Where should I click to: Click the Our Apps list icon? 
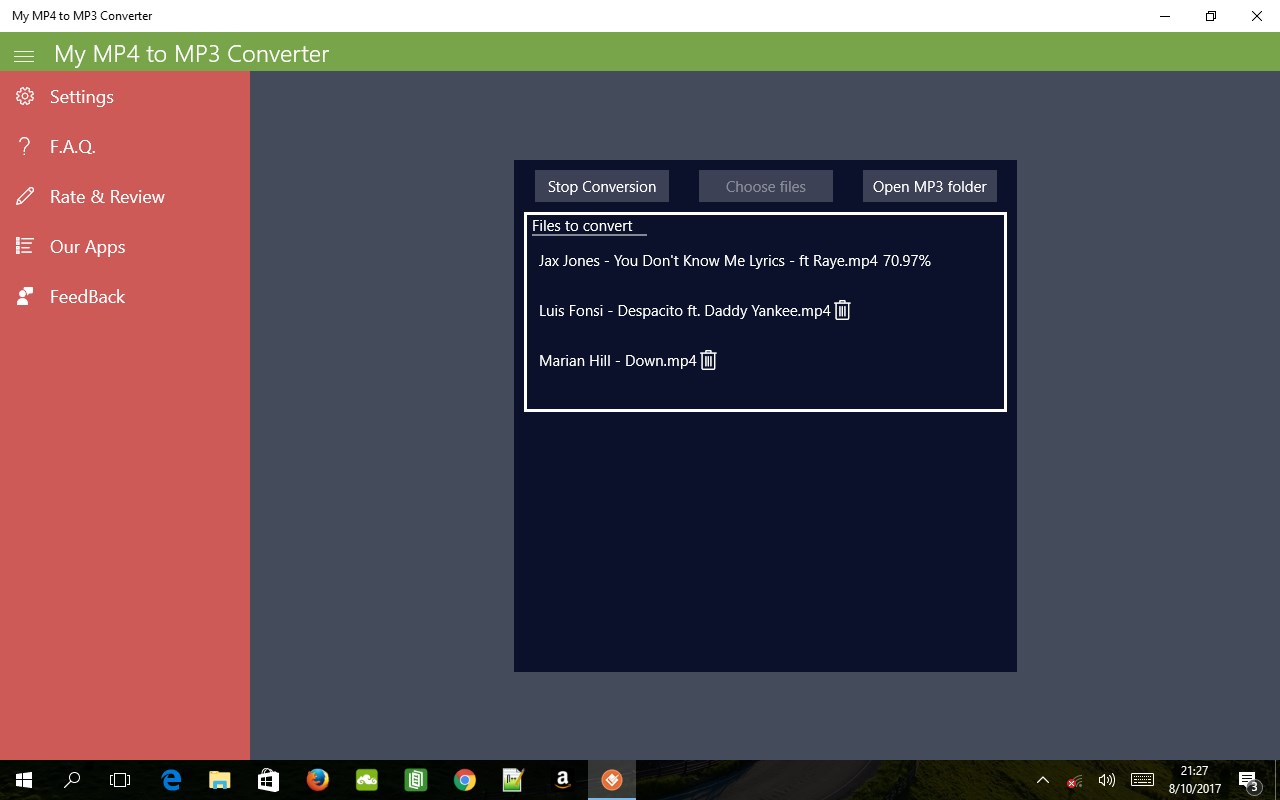24,246
